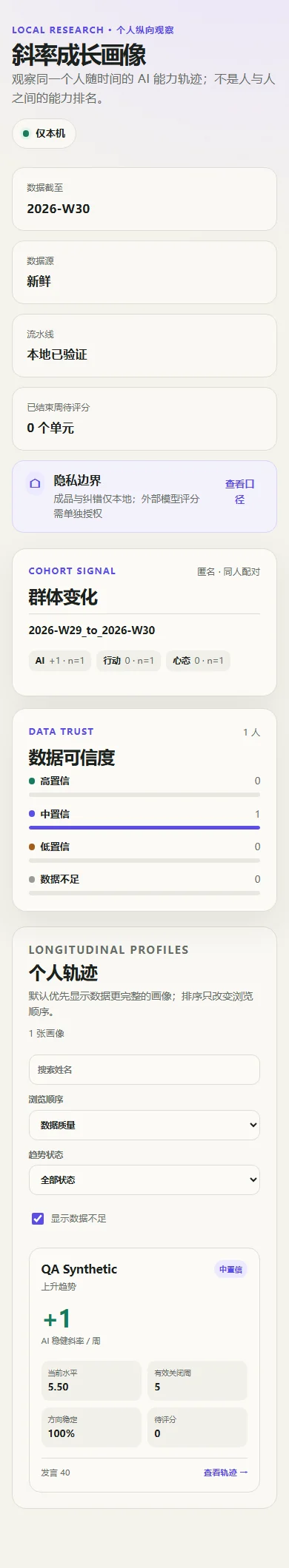Select the AI +1 · n=1 chip
The image size is (289, 1568).
pyautogui.click(x=60, y=661)
